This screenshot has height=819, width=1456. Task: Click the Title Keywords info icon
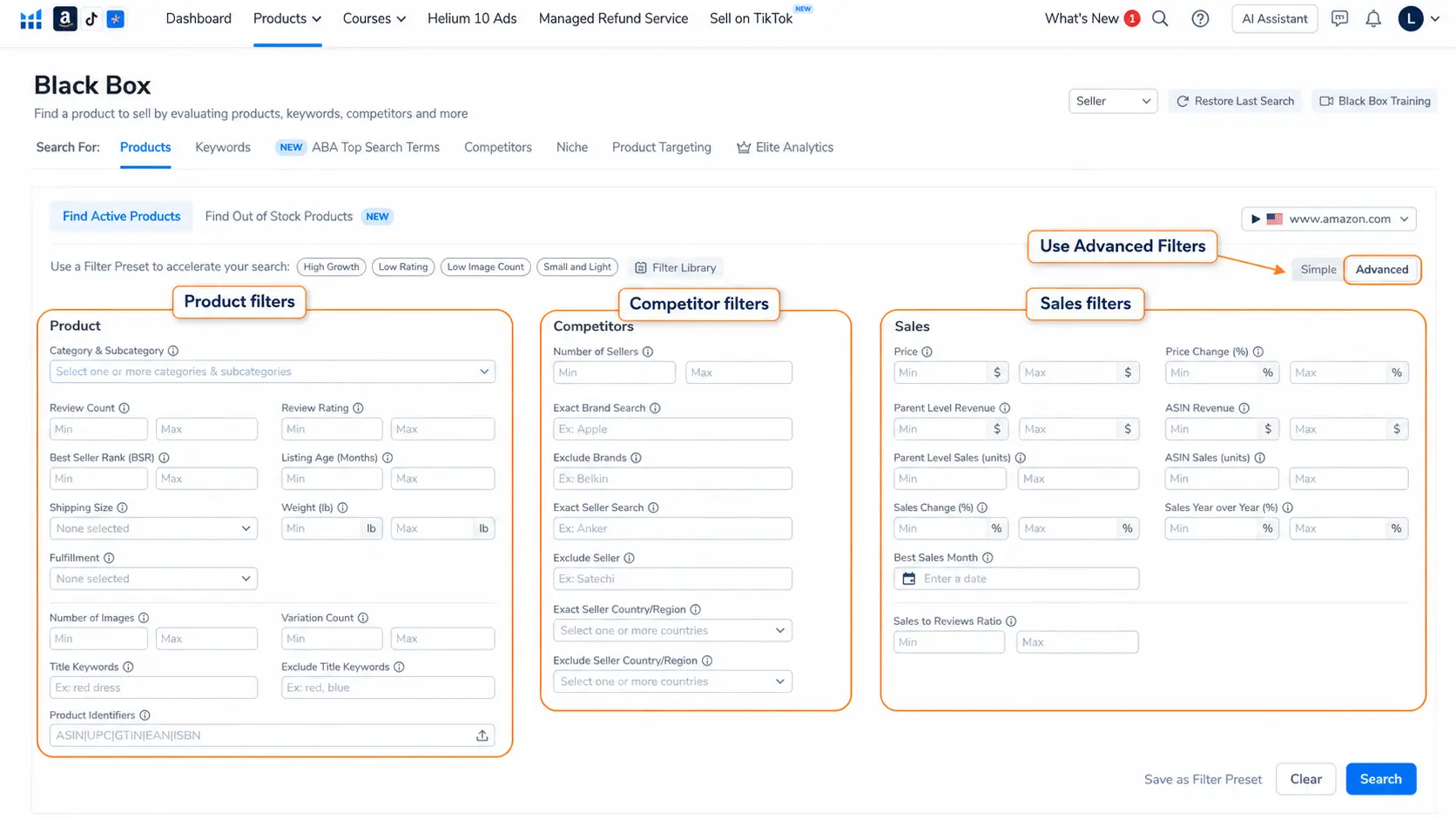(x=128, y=667)
